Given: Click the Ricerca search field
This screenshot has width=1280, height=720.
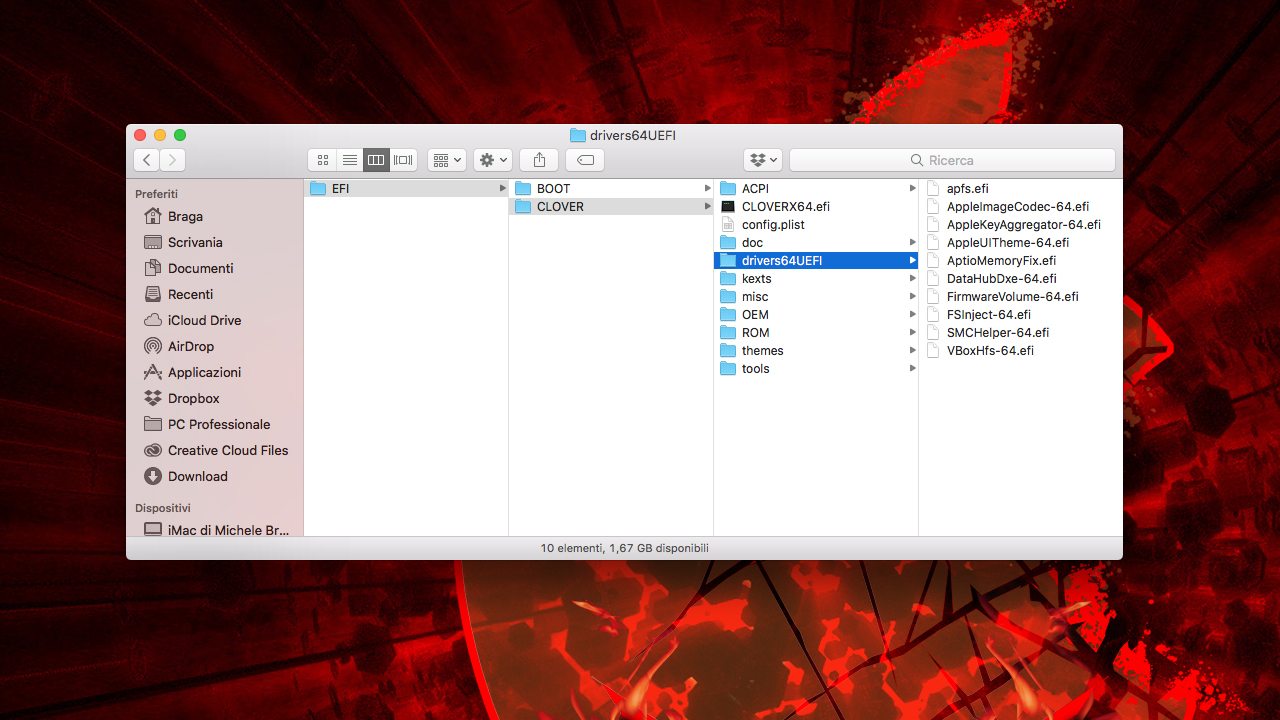Looking at the screenshot, I should click(952, 160).
